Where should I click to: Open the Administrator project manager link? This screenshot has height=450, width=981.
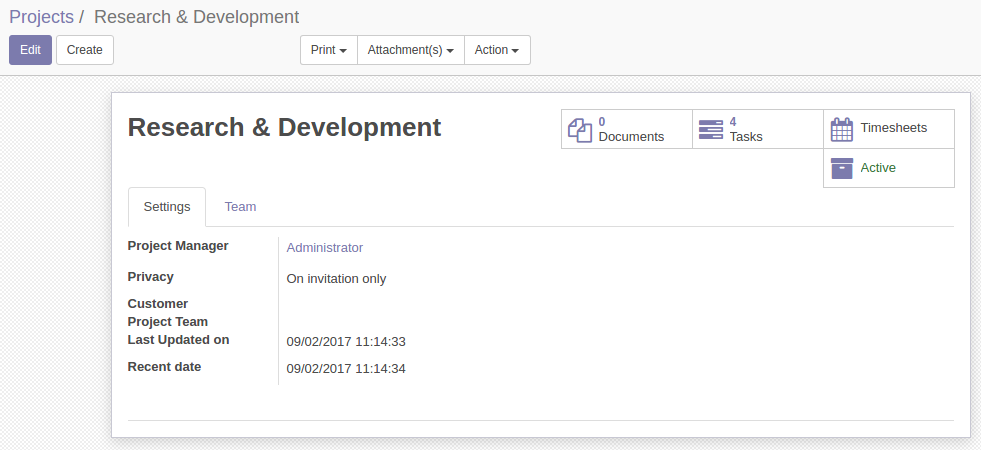coord(325,248)
